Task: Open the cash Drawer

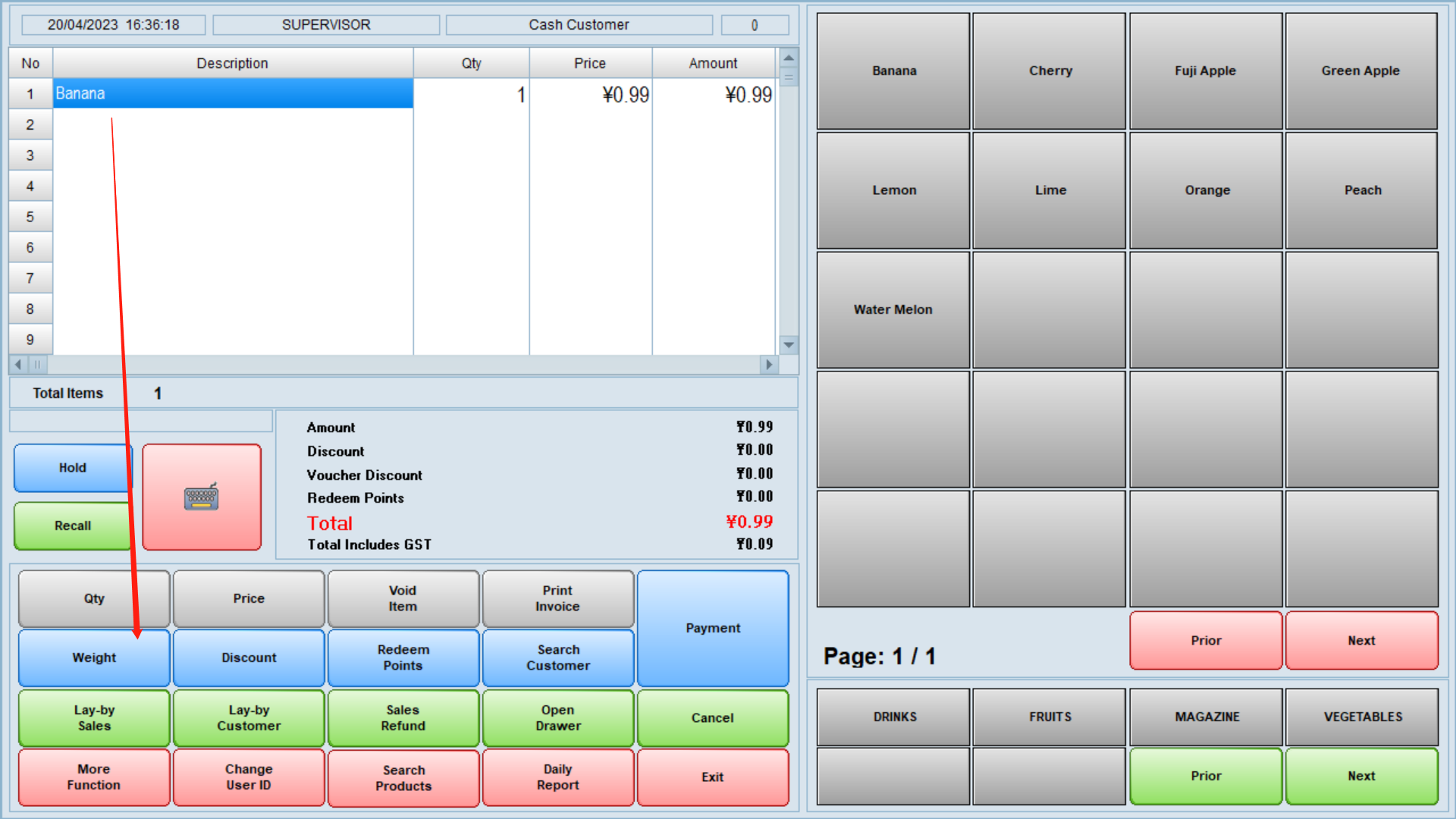Action: pyautogui.click(x=557, y=717)
